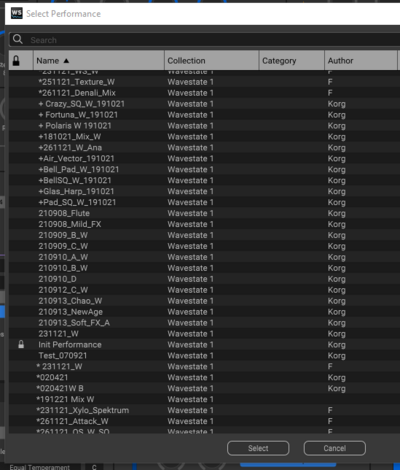Click the magnifier search icon

point(18,39)
